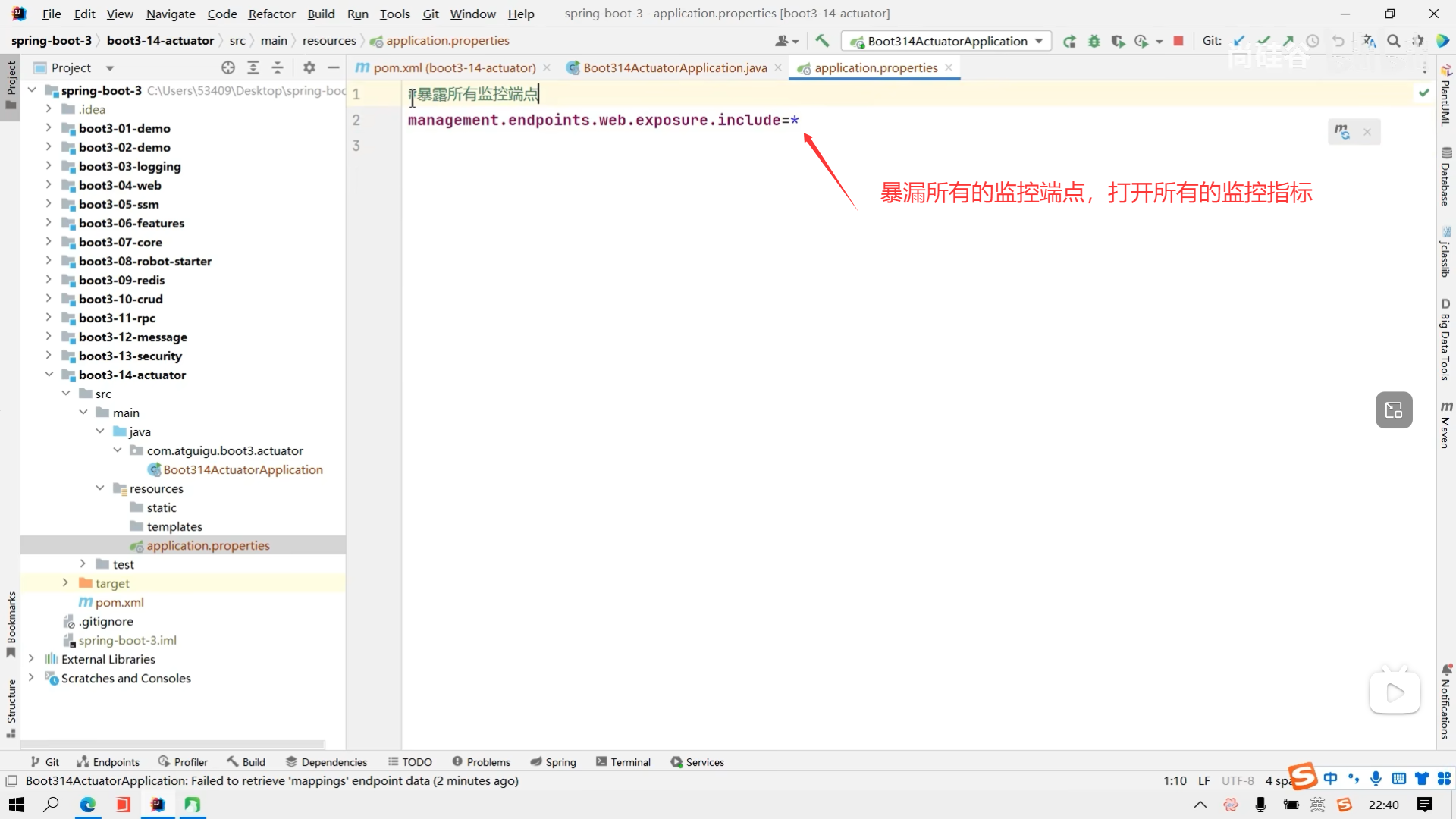
Task: Expand the target folder
Action: pos(65,583)
